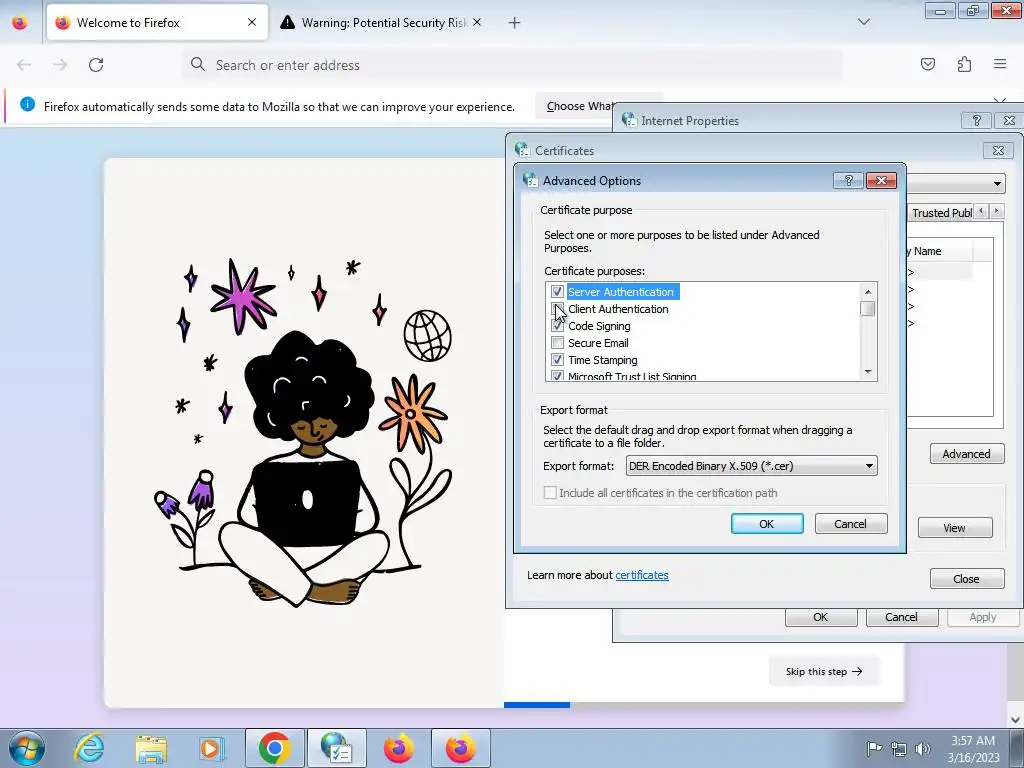
Task: Open the volume tray icon
Action: (923, 748)
